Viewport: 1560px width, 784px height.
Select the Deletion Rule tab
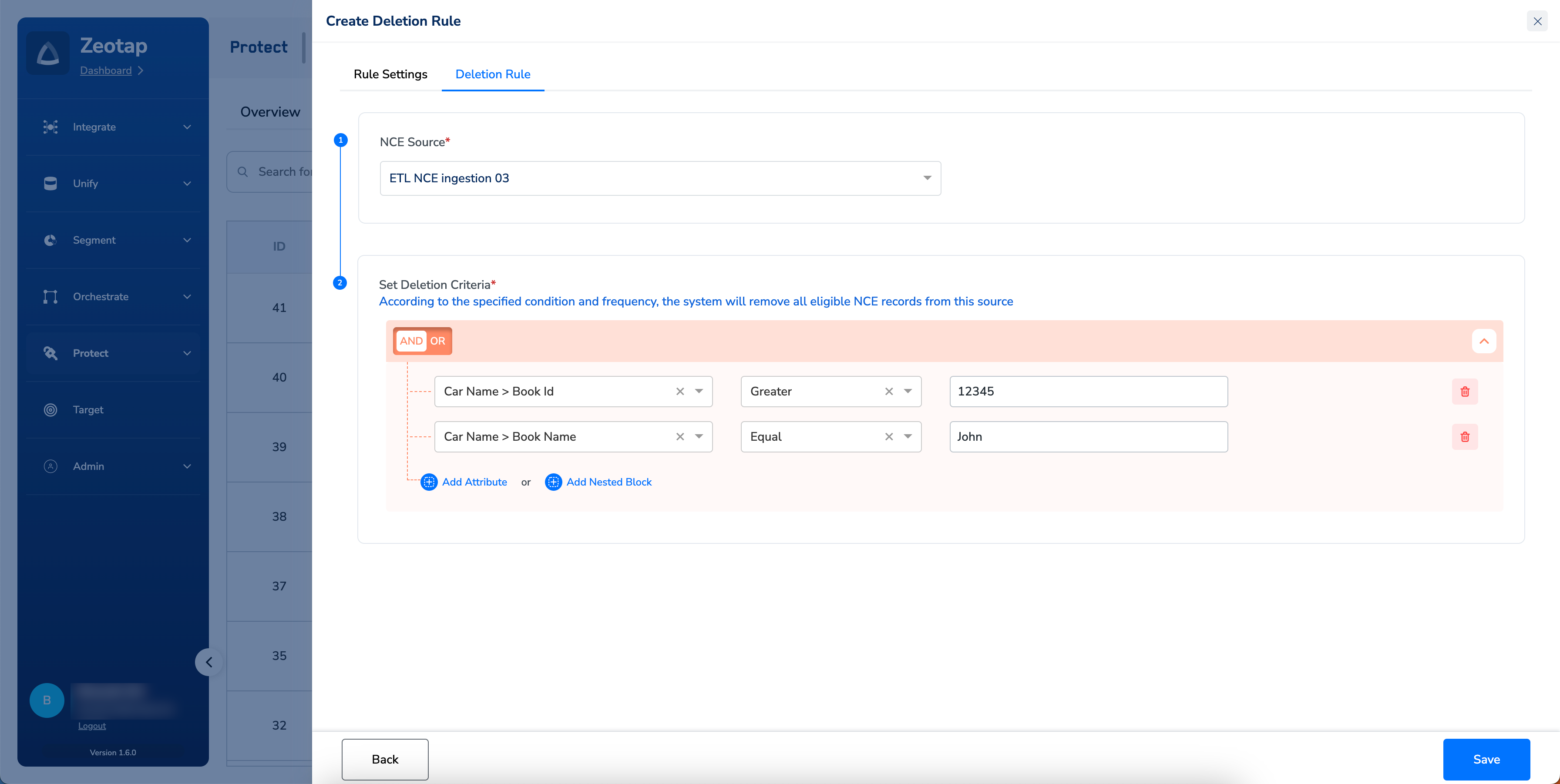(x=492, y=74)
